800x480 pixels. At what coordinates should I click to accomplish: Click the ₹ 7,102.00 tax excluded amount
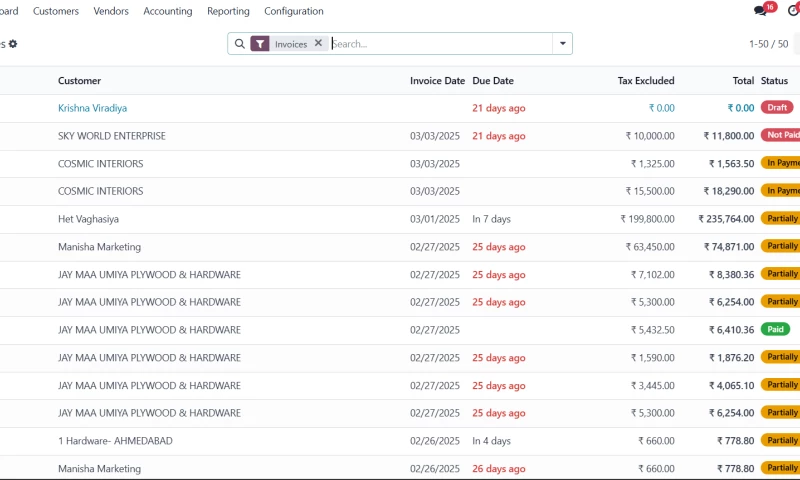tap(653, 274)
